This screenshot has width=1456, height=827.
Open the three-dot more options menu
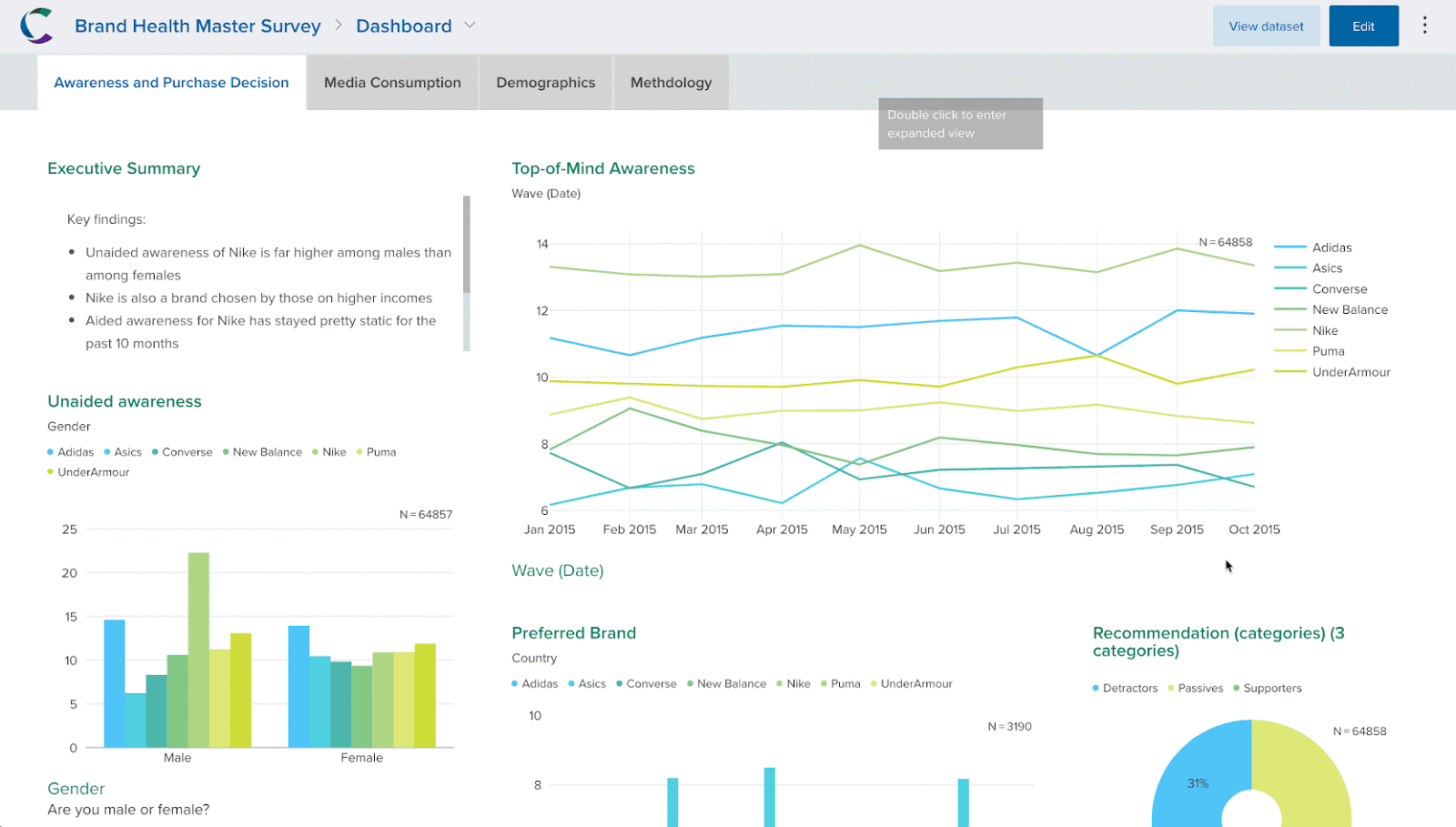tap(1425, 25)
